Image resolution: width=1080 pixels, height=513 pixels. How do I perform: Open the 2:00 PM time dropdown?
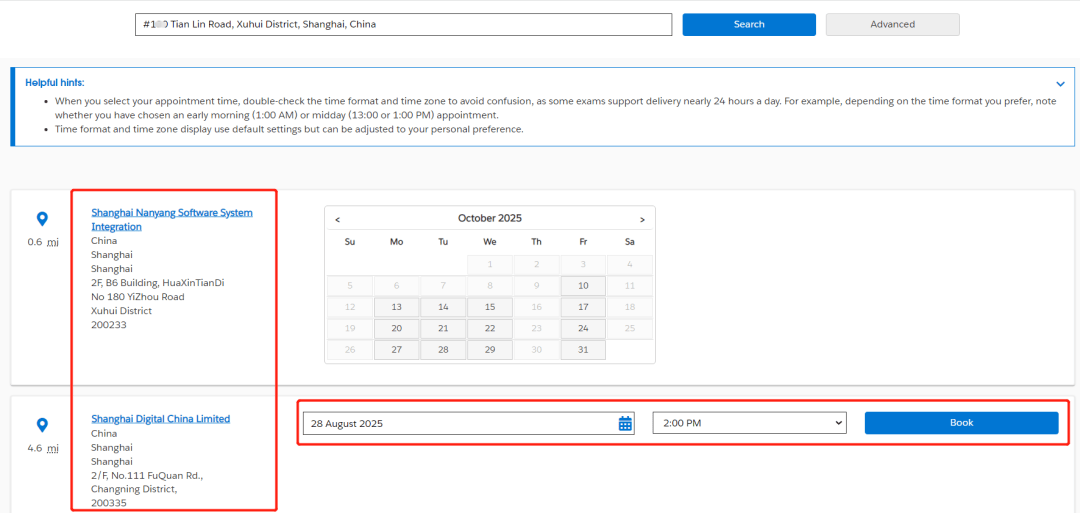[749, 423]
